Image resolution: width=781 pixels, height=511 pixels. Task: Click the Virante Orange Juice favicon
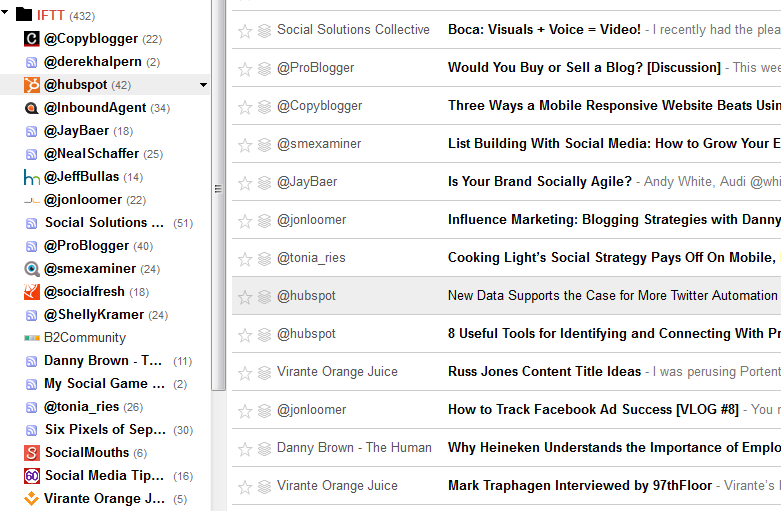[31, 499]
